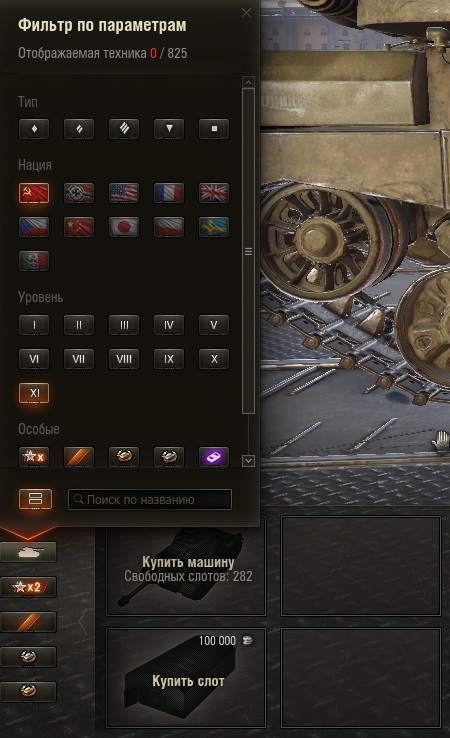Filter by the Italy flag icon
Viewport: 450px width, 738px height.
click(34, 261)
